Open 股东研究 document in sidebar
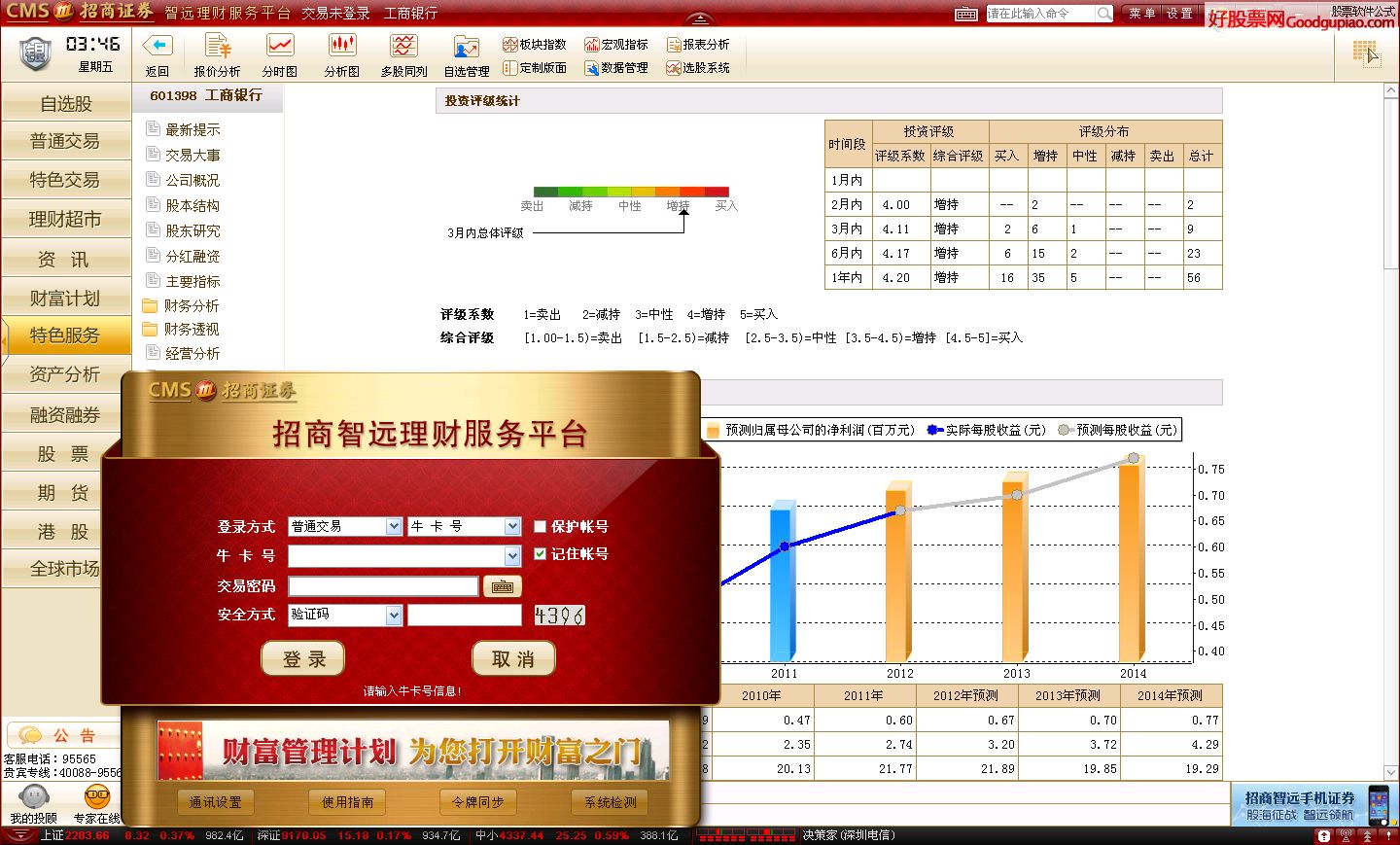 [x=183, y=230]
